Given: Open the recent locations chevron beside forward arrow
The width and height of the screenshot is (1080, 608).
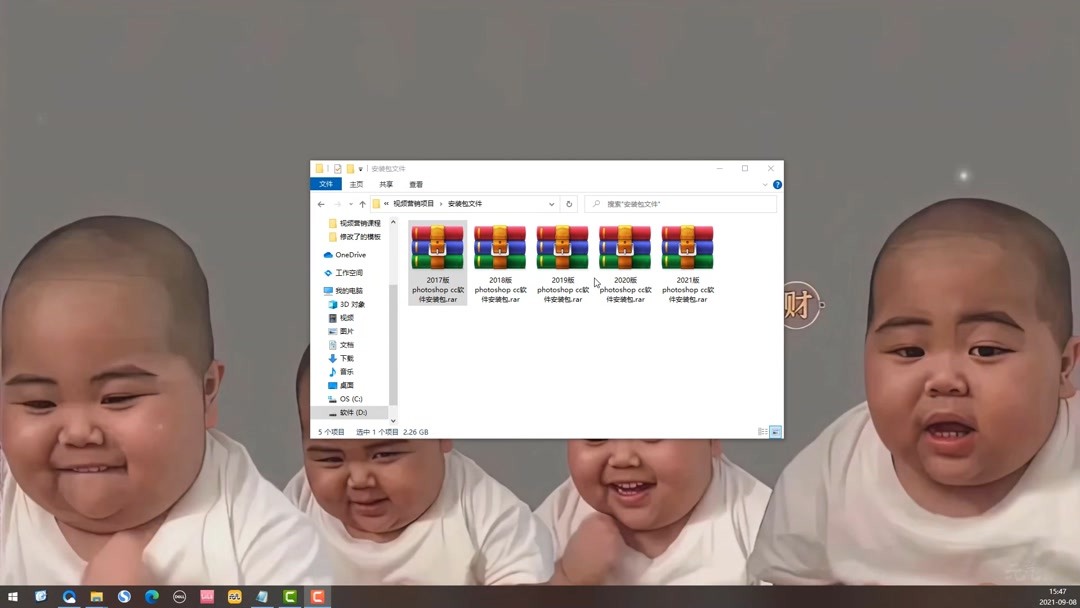Looking at the screenshot, I should coord(349,203).
